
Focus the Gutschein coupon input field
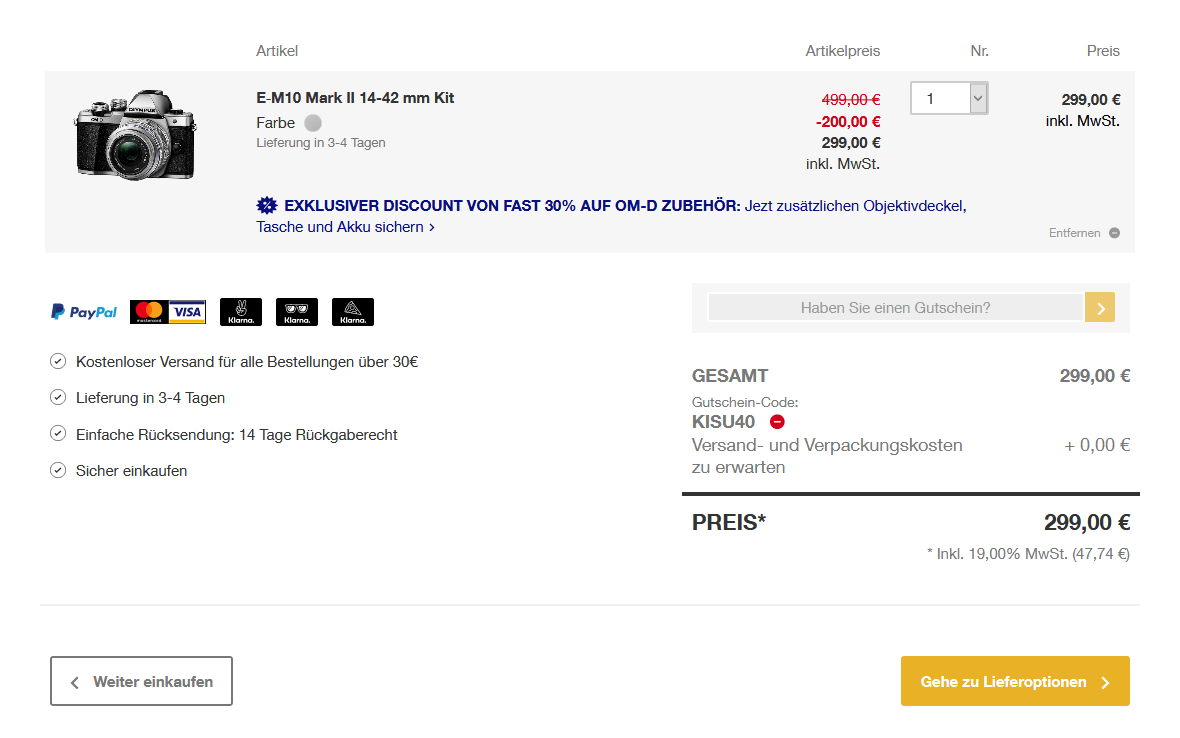pos(895,307)
